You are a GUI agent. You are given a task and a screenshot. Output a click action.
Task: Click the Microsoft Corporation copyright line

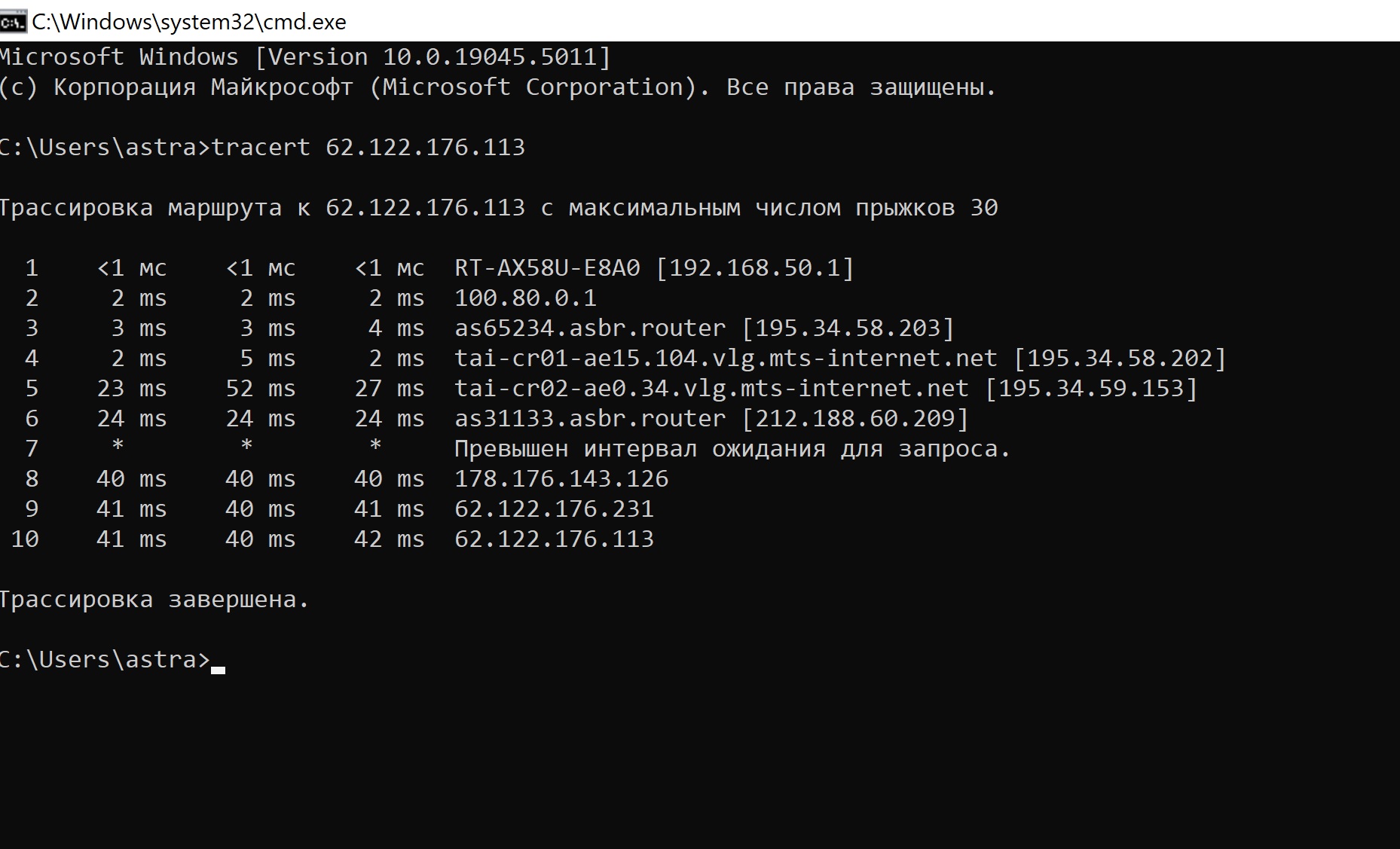click(497, 87)
